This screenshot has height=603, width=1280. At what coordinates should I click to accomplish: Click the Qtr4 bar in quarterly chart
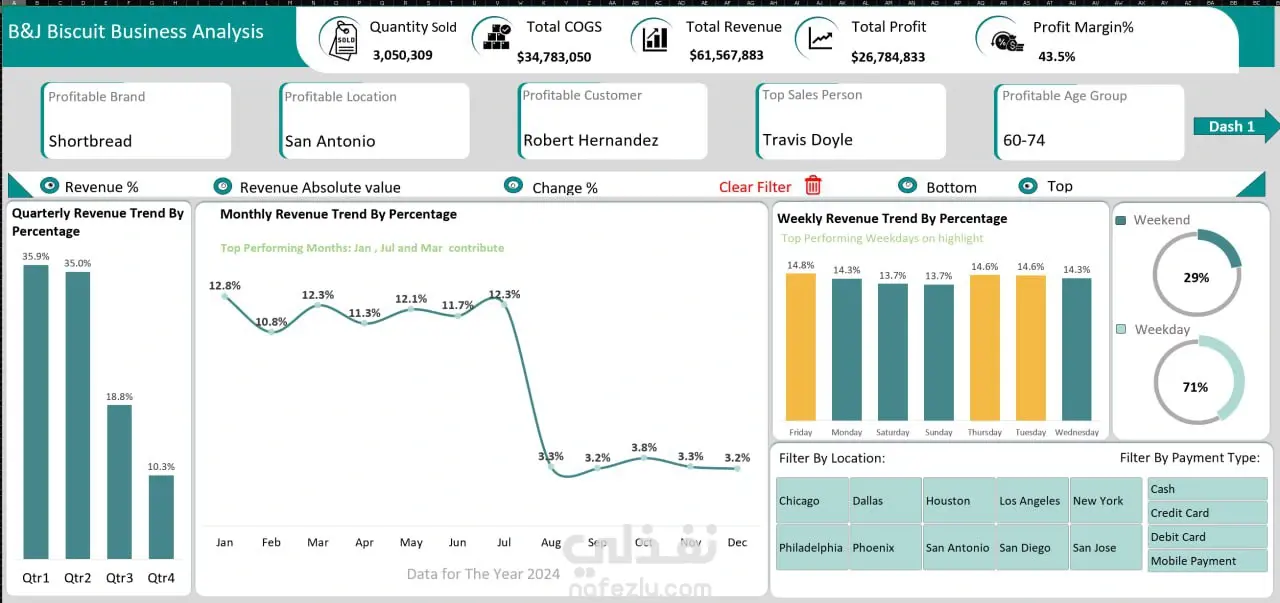pos(161,517)
